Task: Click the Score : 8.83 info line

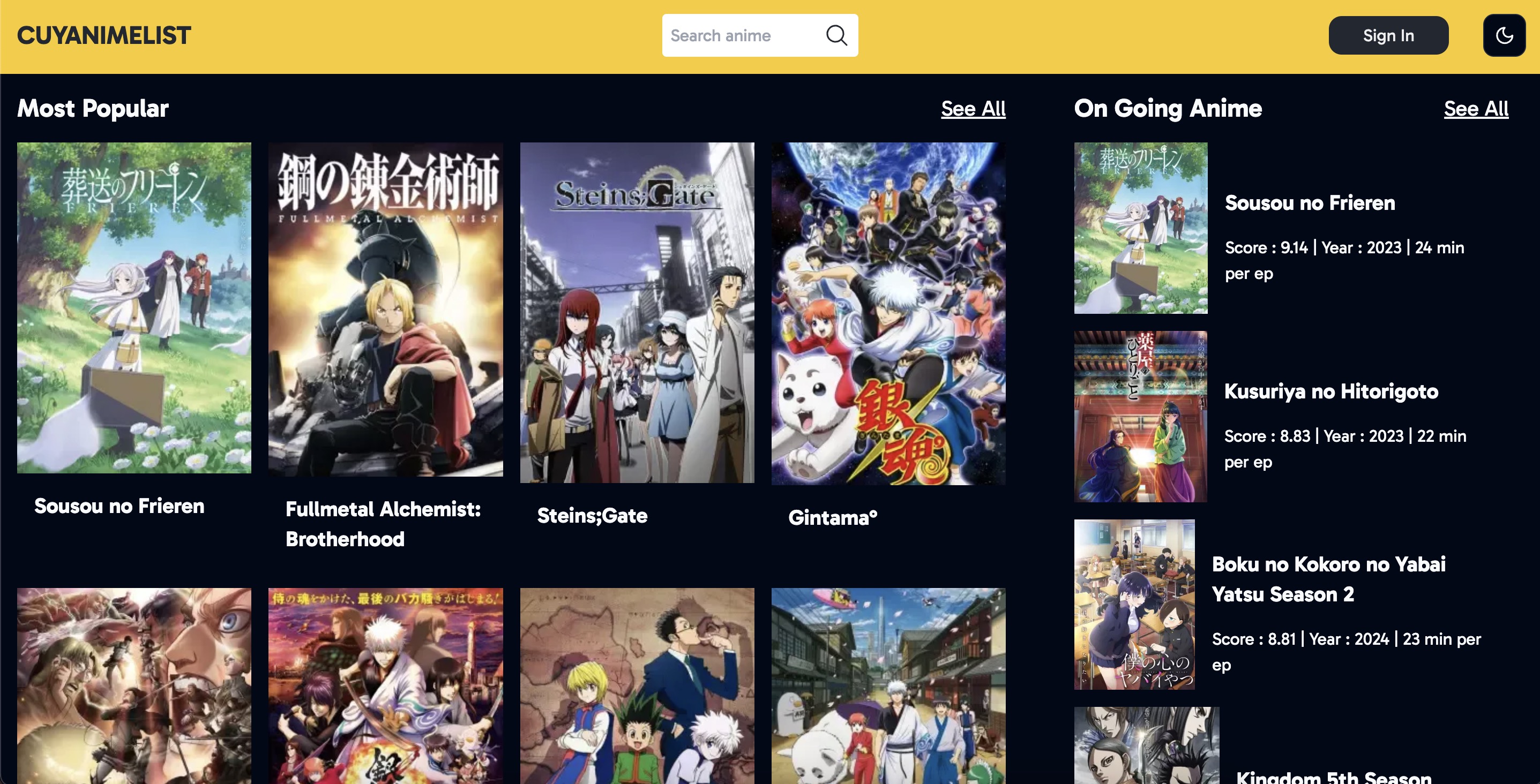Action: (x=1345, y=449)
